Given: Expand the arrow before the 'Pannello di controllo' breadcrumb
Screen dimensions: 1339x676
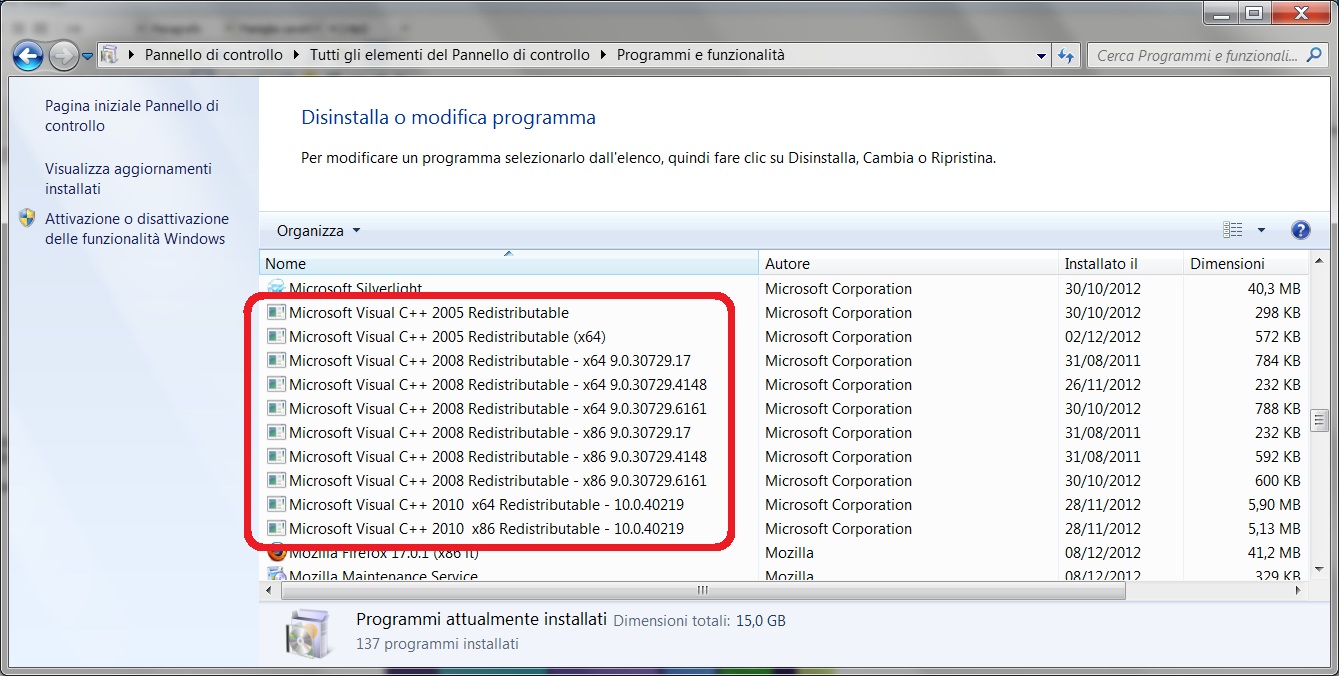Looking at the screenshot, I should point(132,55).
